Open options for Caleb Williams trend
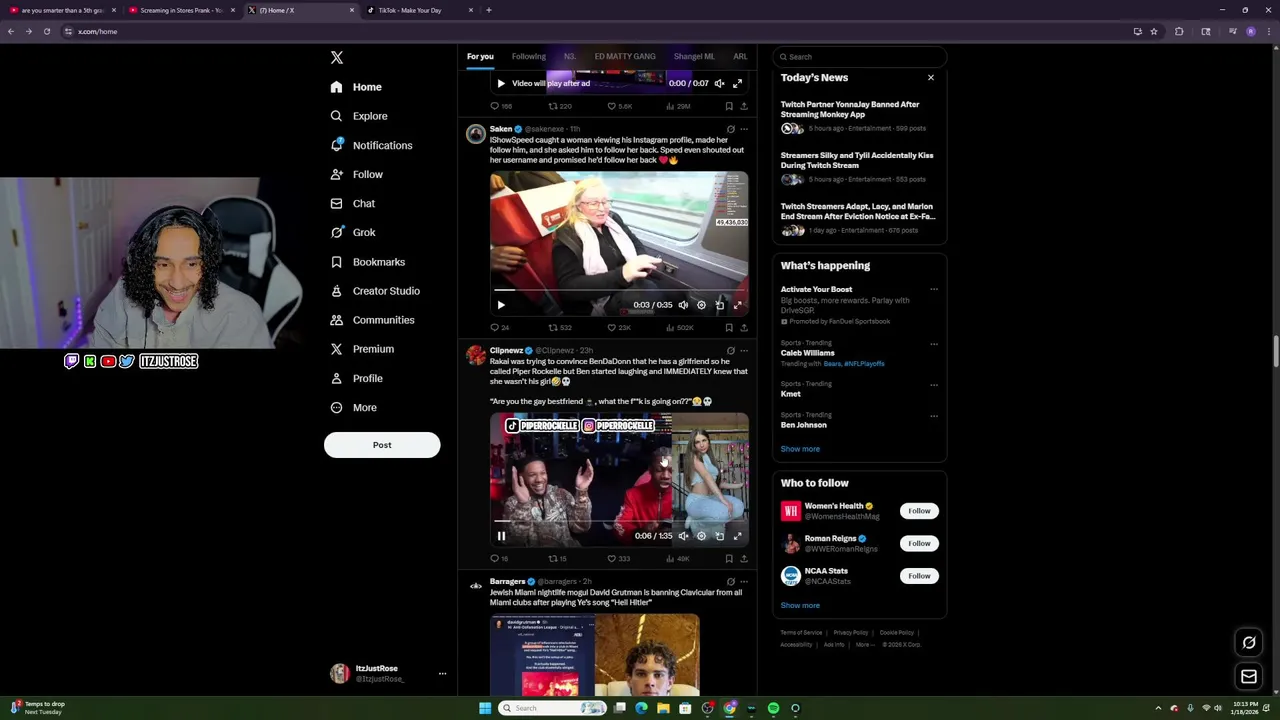The height and width of the screenshot is (720, 1280). (933, 344)
